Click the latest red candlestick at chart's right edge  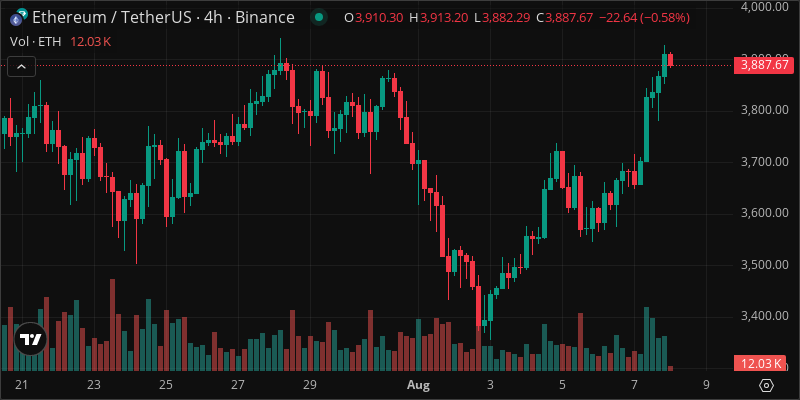click(x=670, y=60)
